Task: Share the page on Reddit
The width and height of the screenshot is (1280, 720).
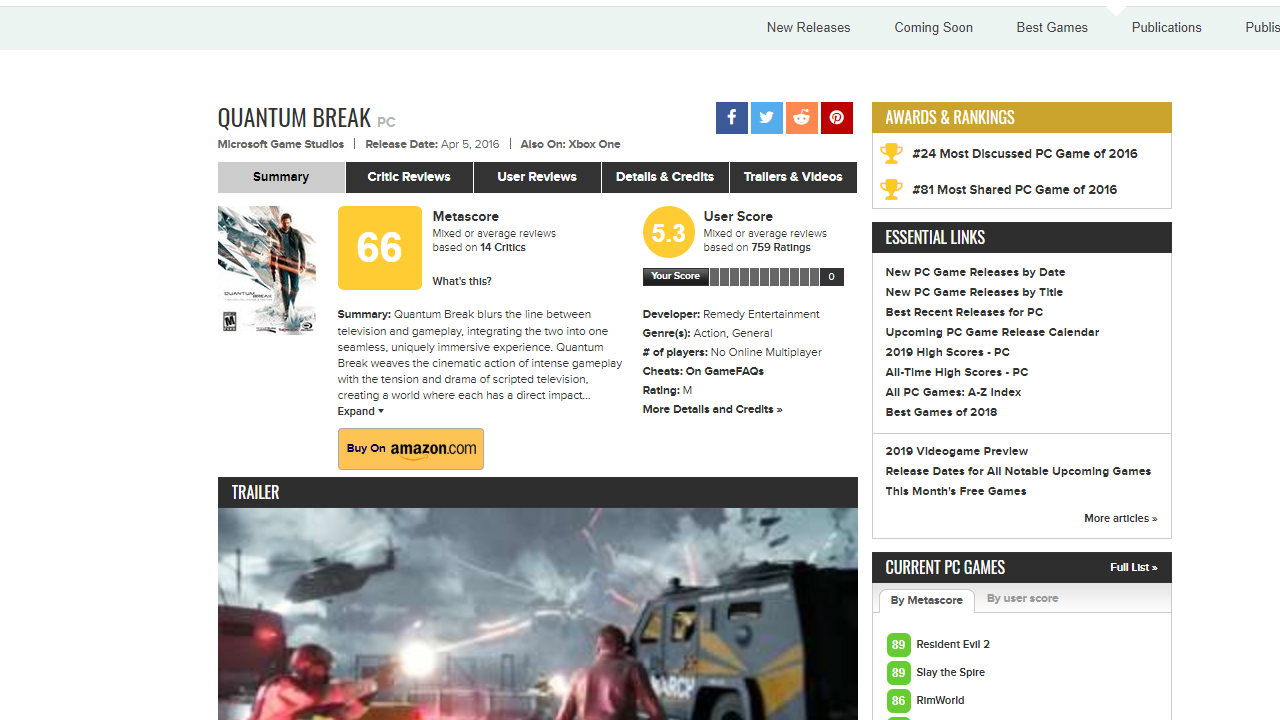Action: tap(802, 118)
